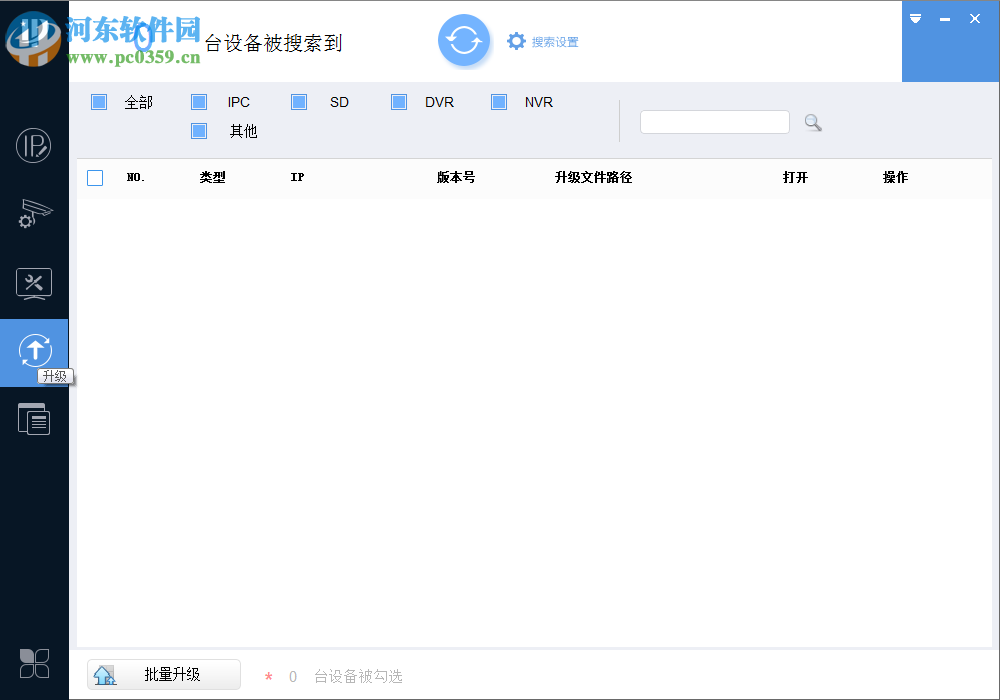Click the magnifier icon to search devices
1000x700 pixels.
(x=812, y=122)
